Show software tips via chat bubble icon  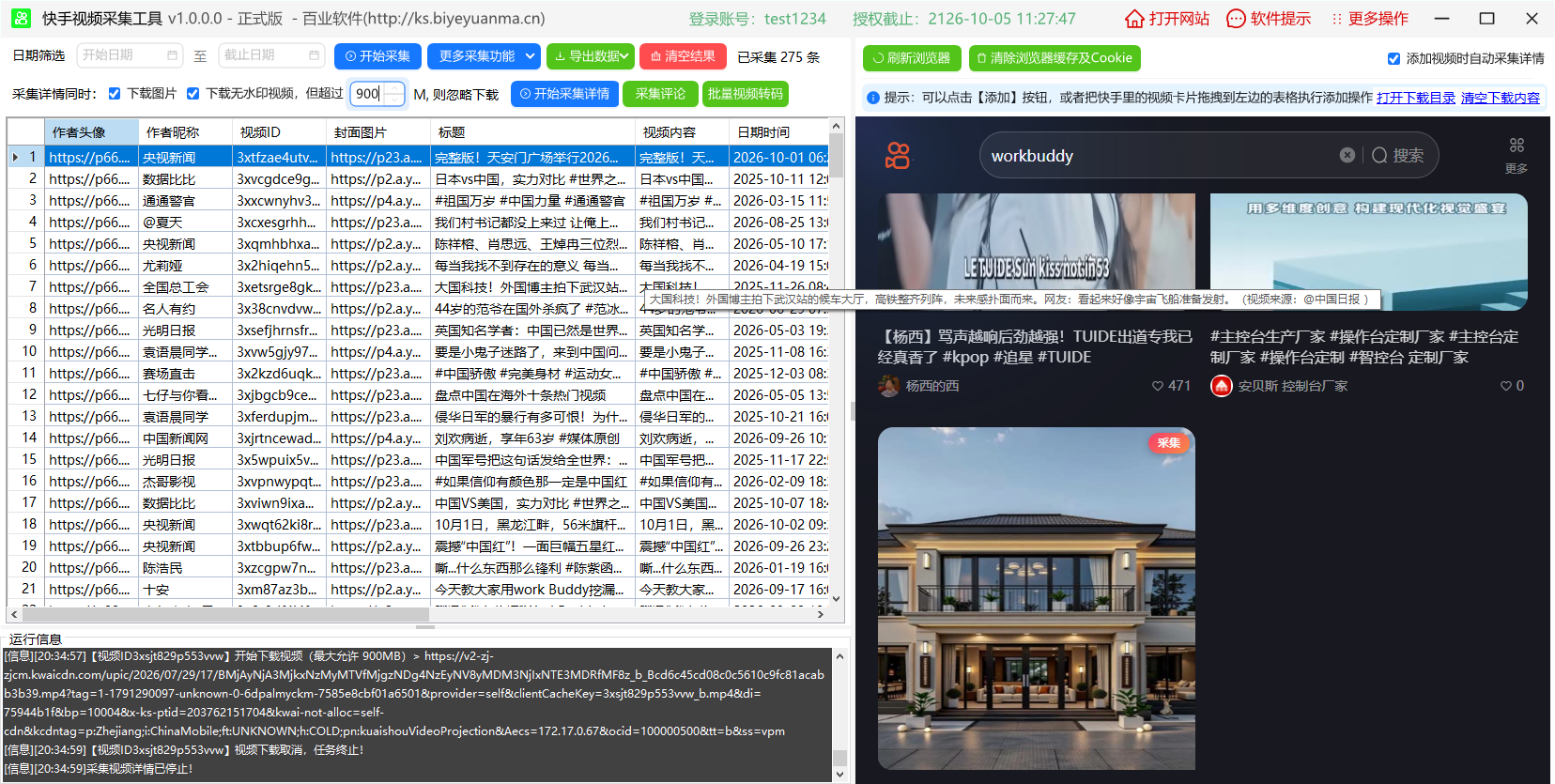(1236, 19)
